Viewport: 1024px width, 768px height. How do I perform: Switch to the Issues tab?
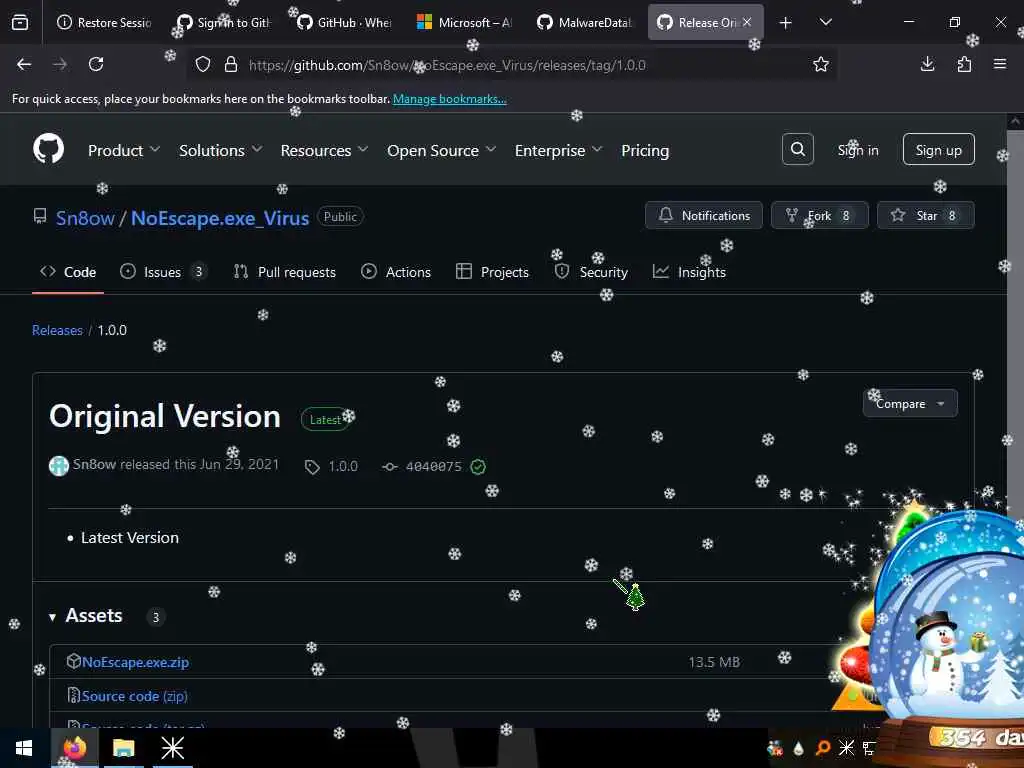(163, 272)
